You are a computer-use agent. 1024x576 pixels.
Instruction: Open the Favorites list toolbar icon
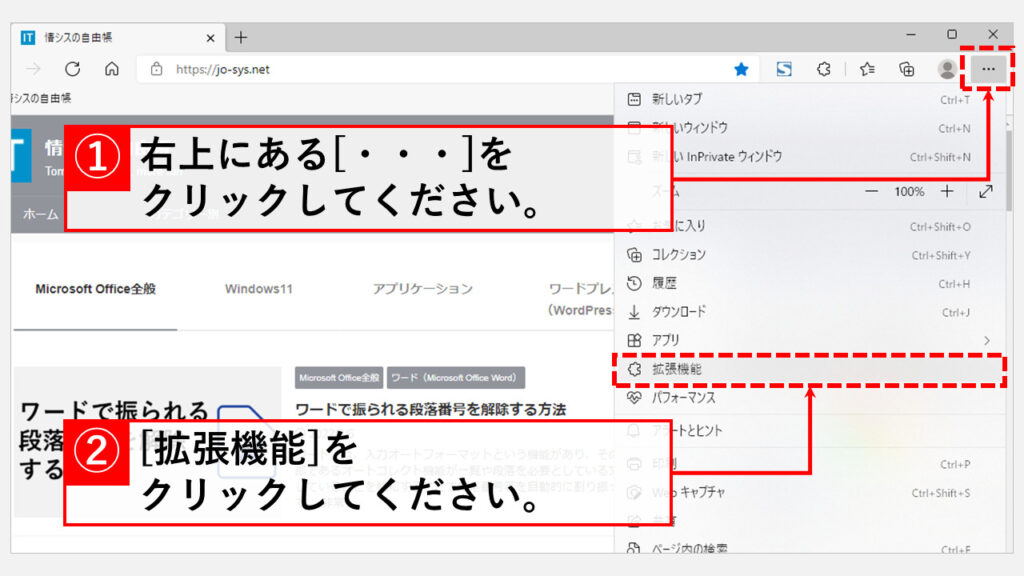867,69
